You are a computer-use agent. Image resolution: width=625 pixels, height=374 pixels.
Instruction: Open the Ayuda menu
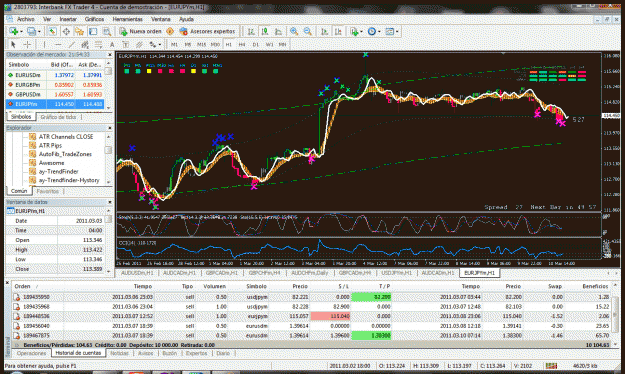point(186,19)
